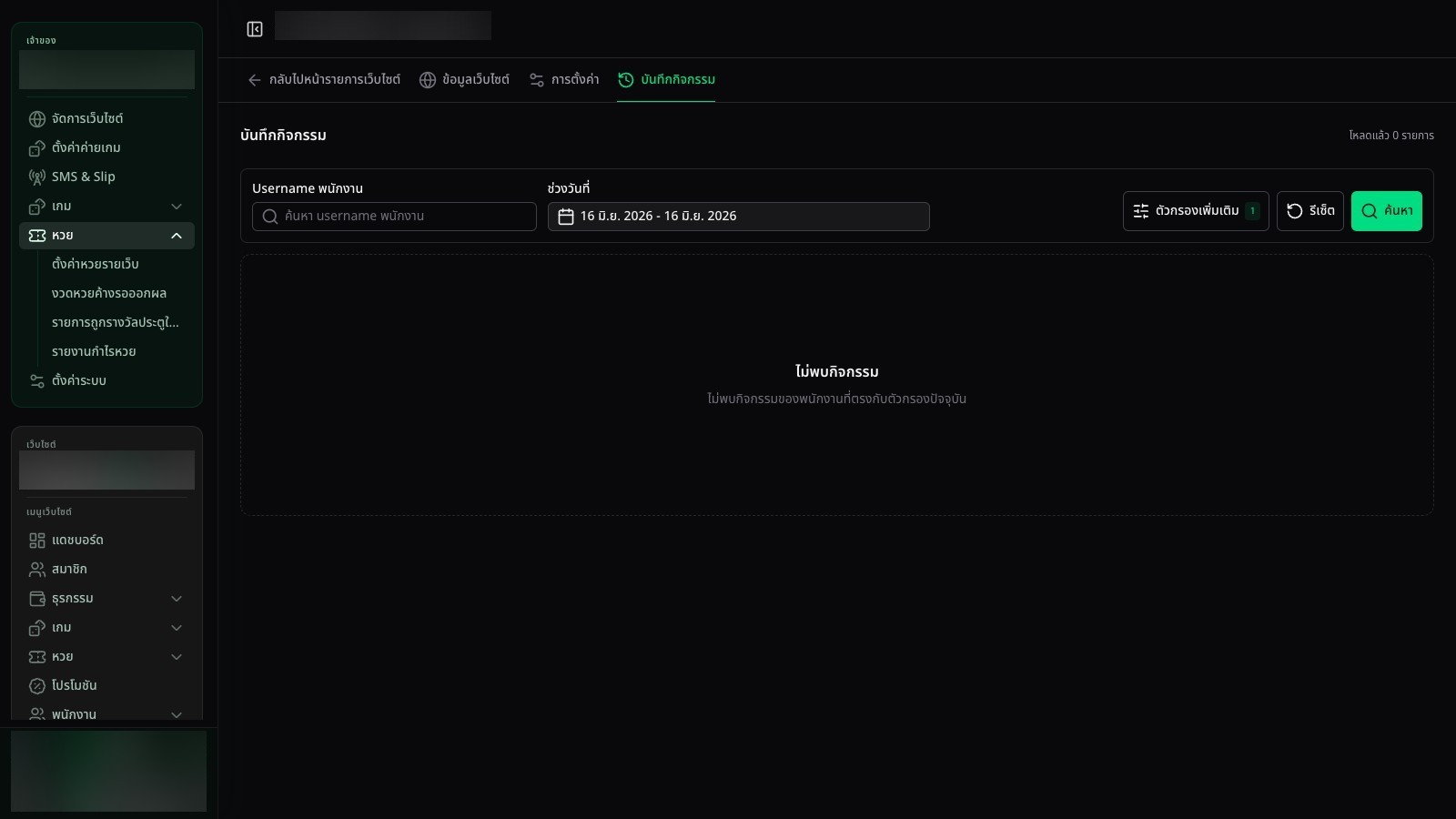1456x819 pixels.
Task: Click the filter sliders icon on ตัวกรองเพิ่มเติม
Action: coord(1141,211)
